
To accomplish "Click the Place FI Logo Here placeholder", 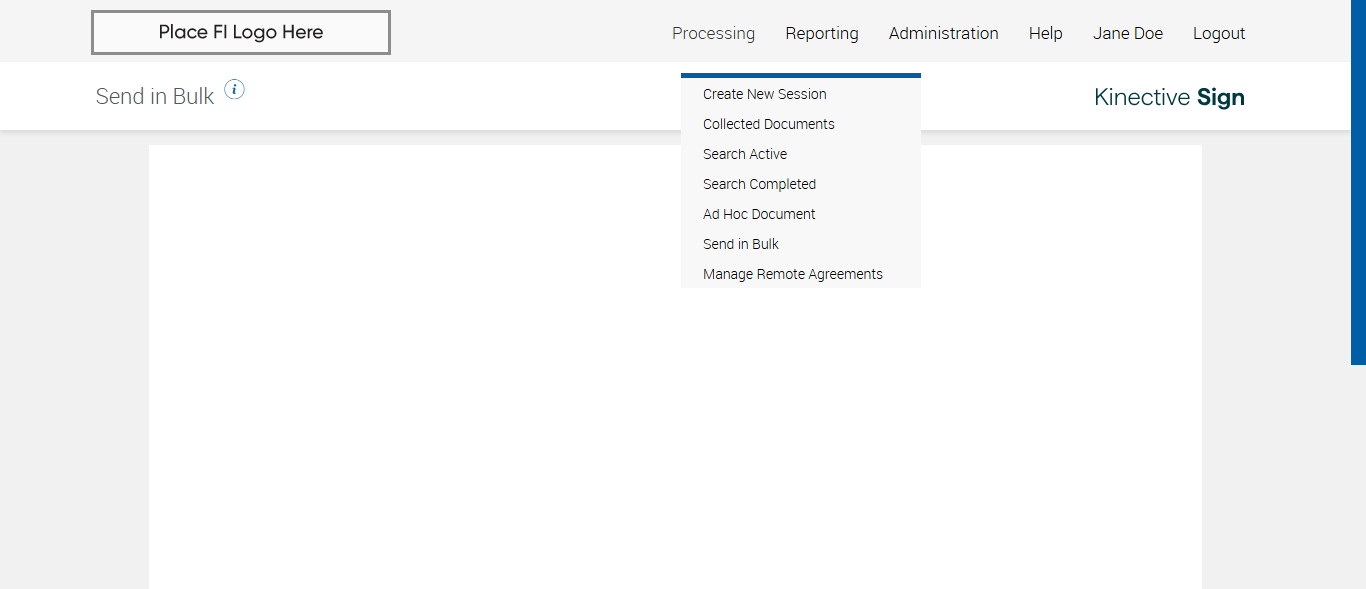I will (240, 32).
